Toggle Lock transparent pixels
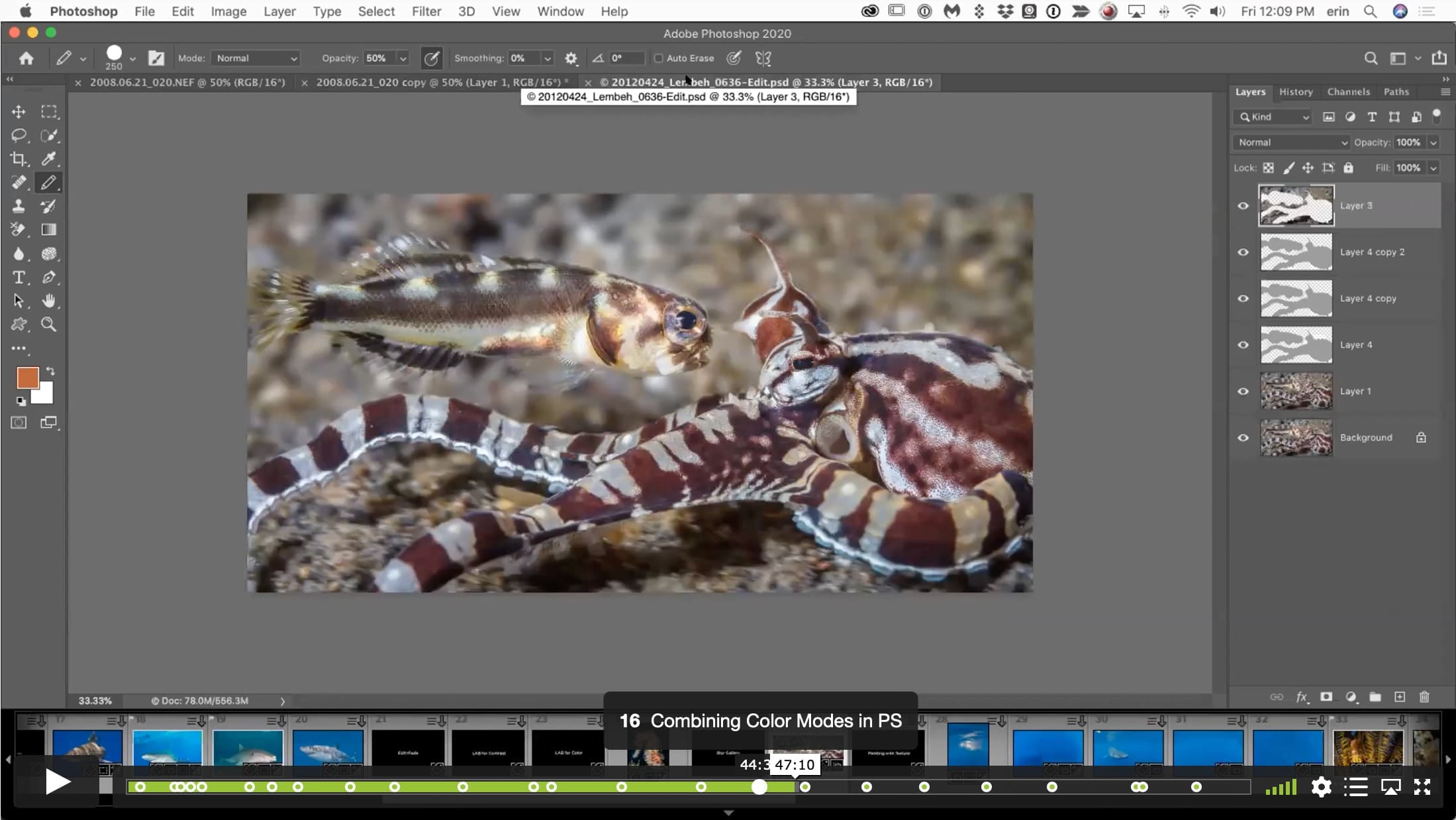 pos(1268,168)
